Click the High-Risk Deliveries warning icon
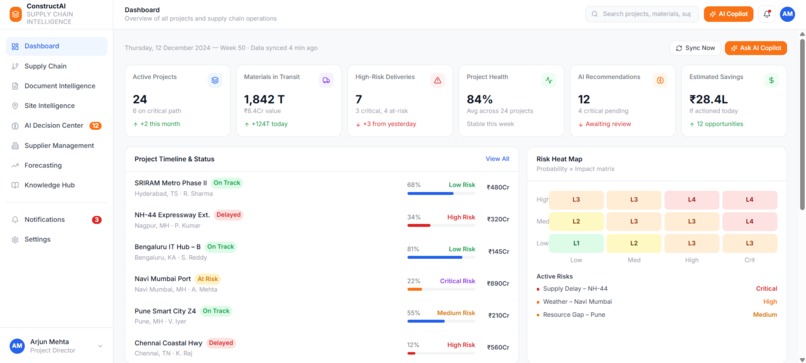Image resolution: width=806 pixels, height=363 pixels. coord(437,80)
